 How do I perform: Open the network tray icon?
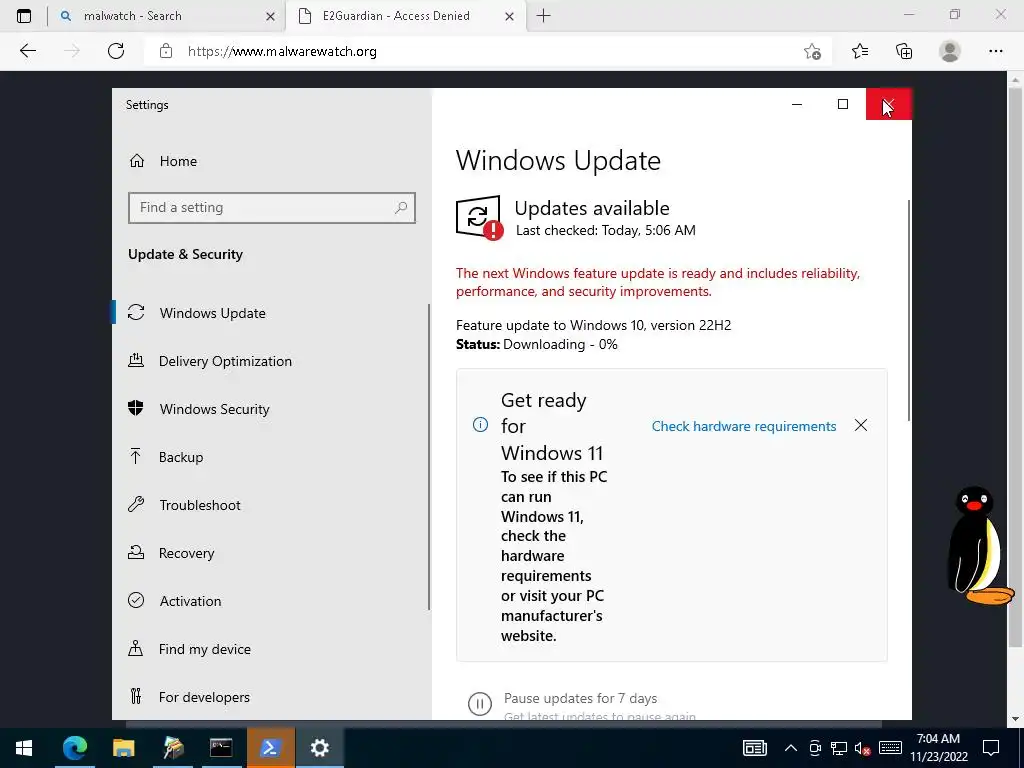coord(839,748)
